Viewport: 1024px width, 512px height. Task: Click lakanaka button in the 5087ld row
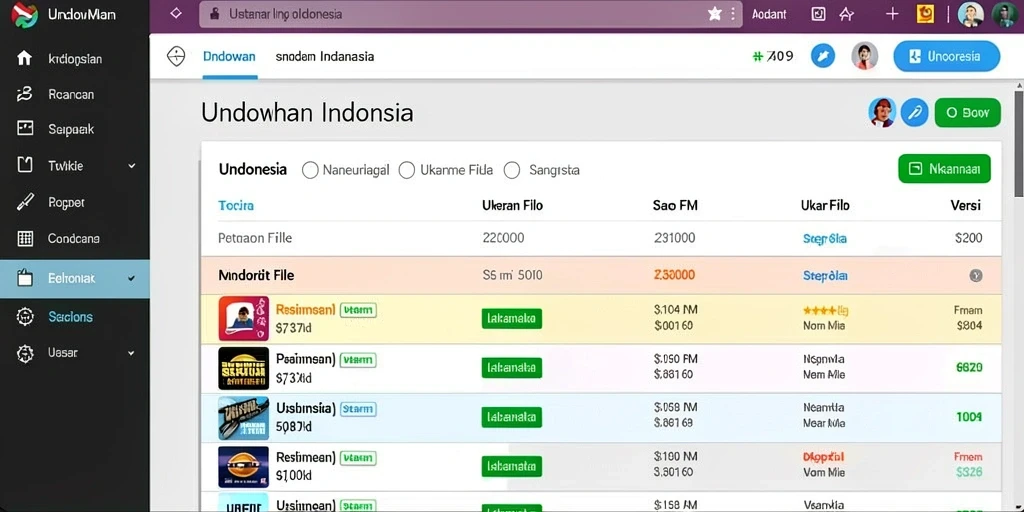pos(511,417)
